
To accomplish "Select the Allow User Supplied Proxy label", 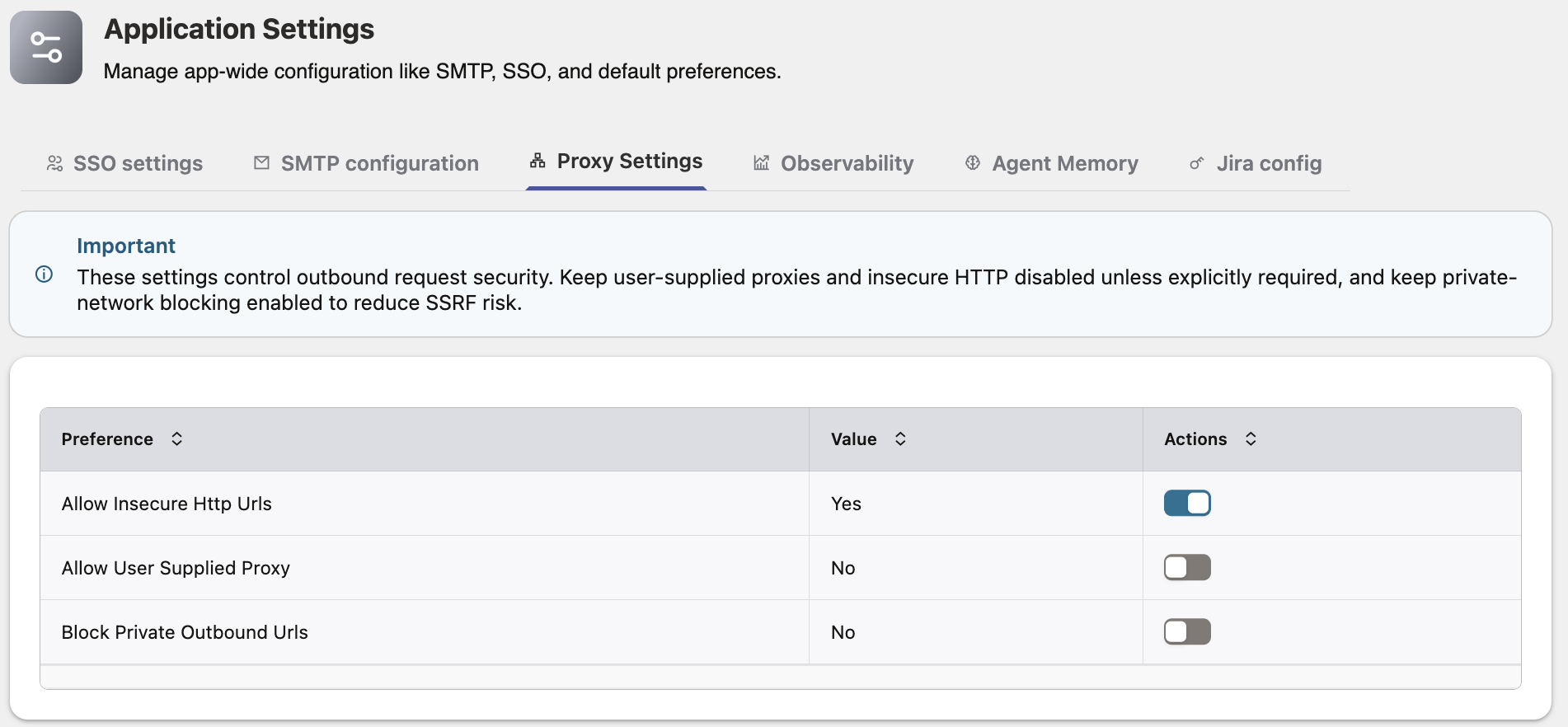I will click(x=176, y=568).
